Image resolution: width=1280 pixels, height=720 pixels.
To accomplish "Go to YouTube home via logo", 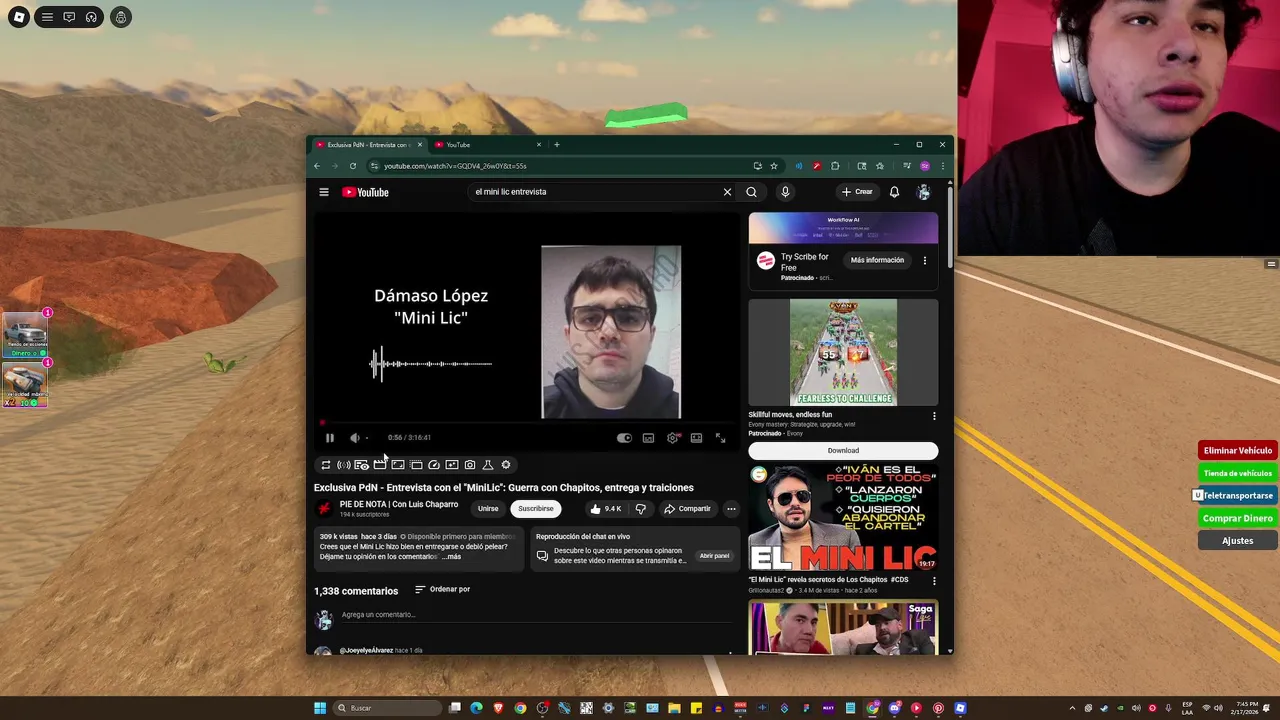I will pos(365,192).
